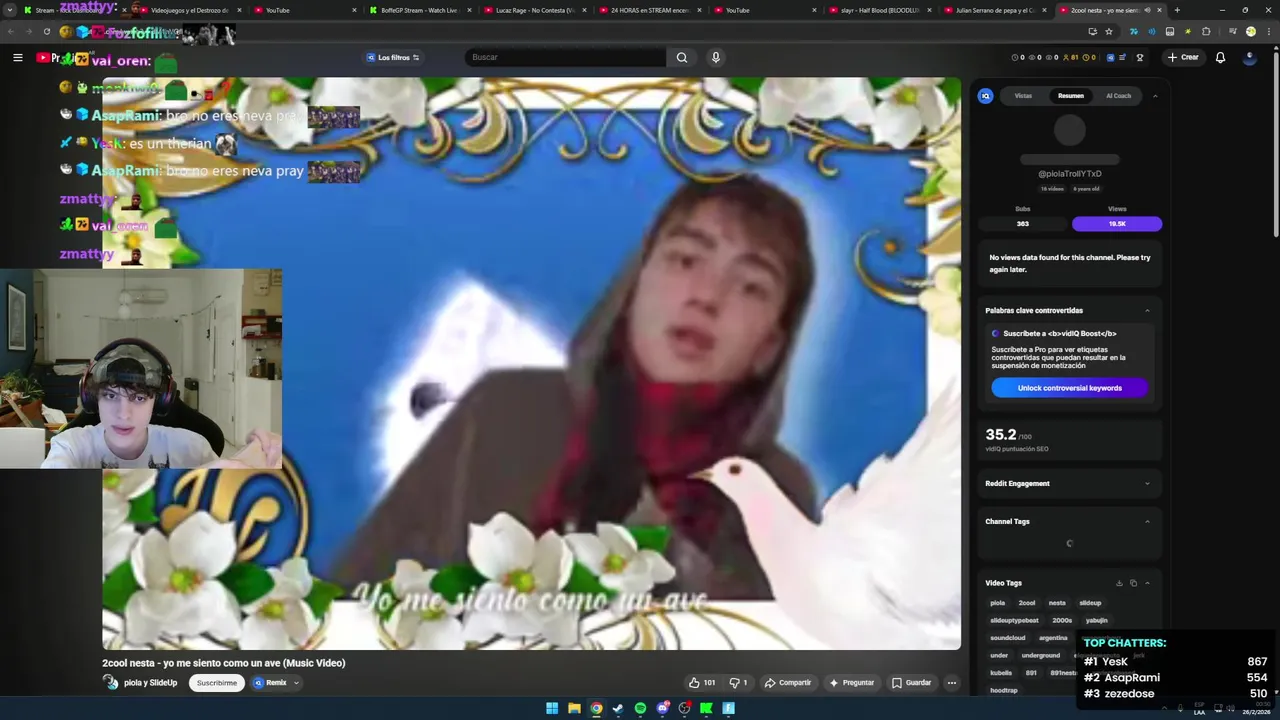Reload the page with refresh icon

click(46, 31)
